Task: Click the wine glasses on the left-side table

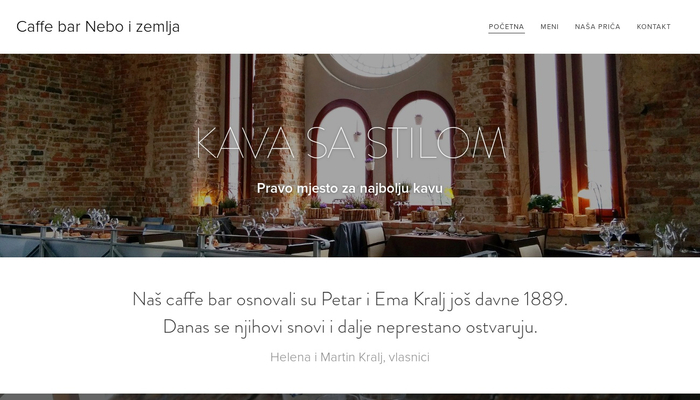Action: coord(100,219)
